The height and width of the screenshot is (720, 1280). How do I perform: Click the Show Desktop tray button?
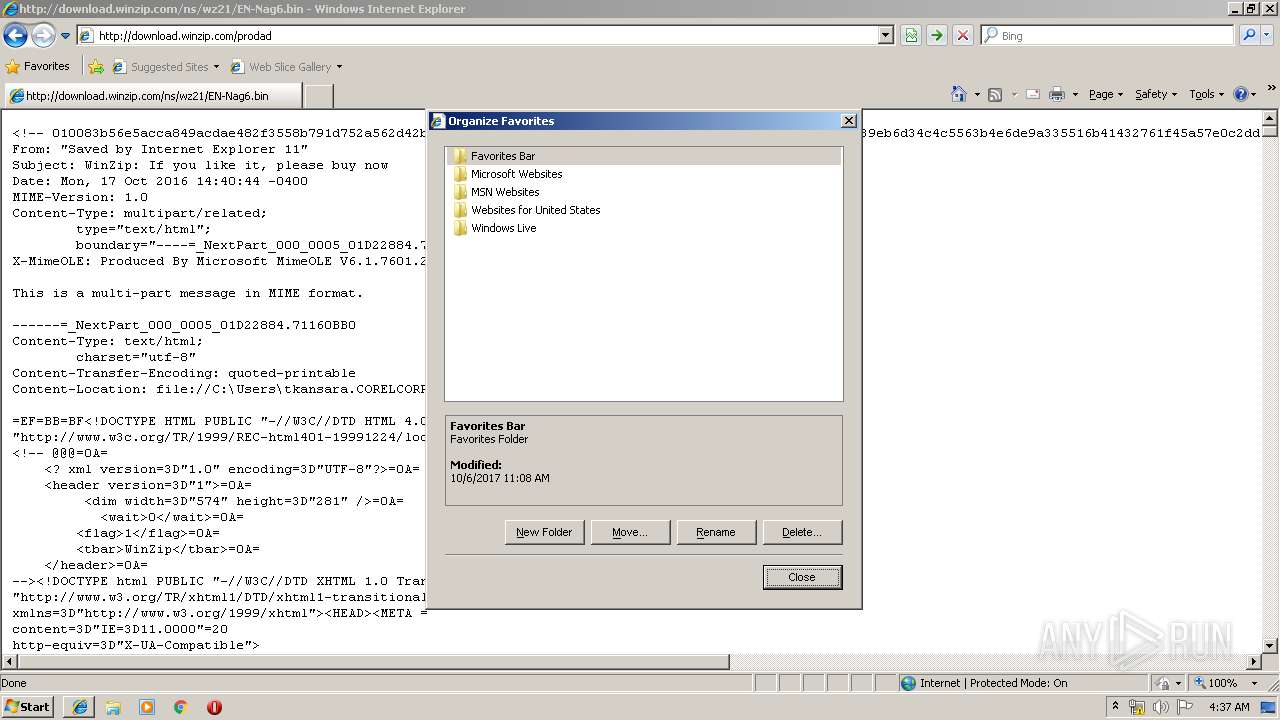(x=1270, y=707)
